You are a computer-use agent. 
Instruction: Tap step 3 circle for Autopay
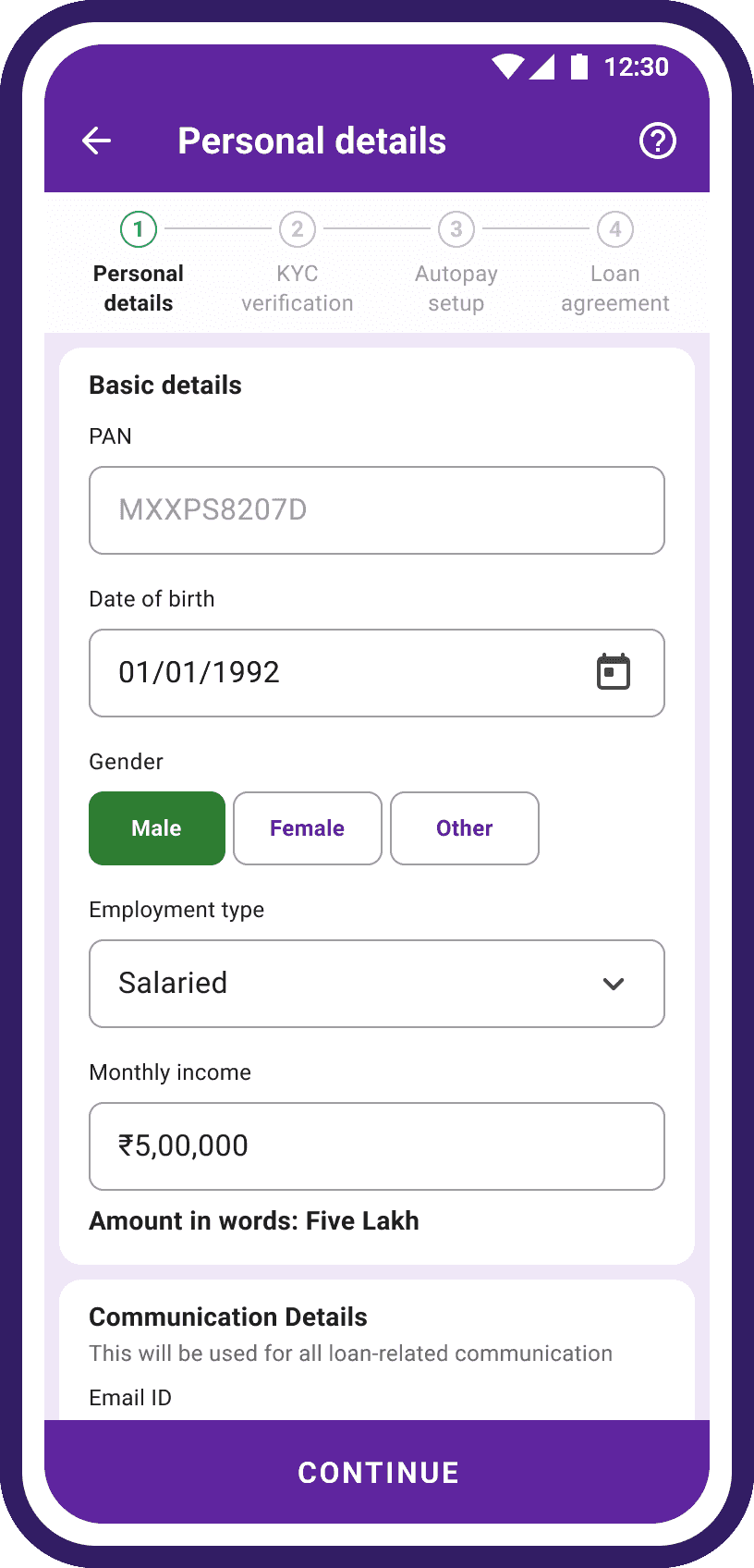pos(456,229)
